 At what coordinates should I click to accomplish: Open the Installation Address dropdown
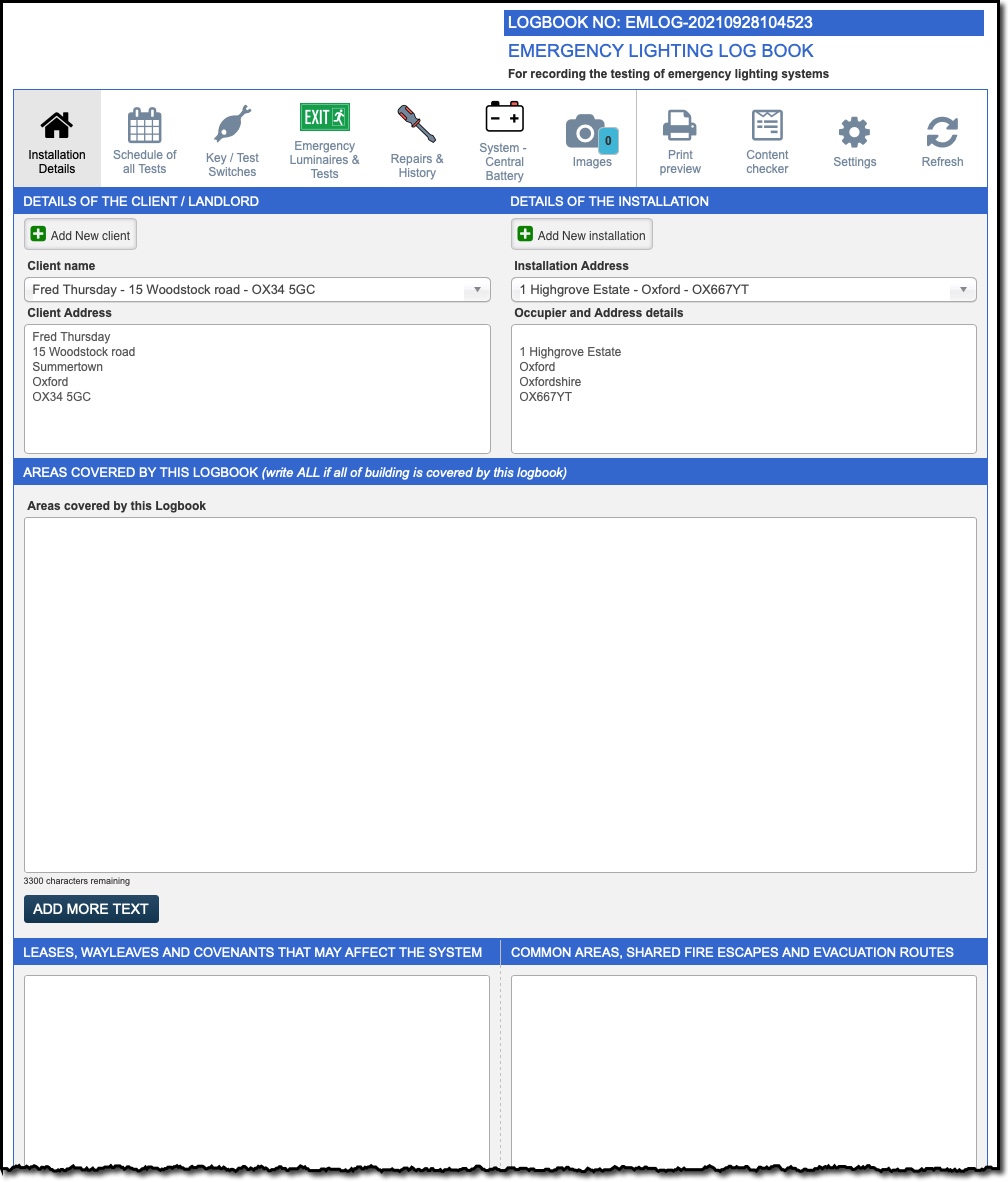tap(743, 289)
